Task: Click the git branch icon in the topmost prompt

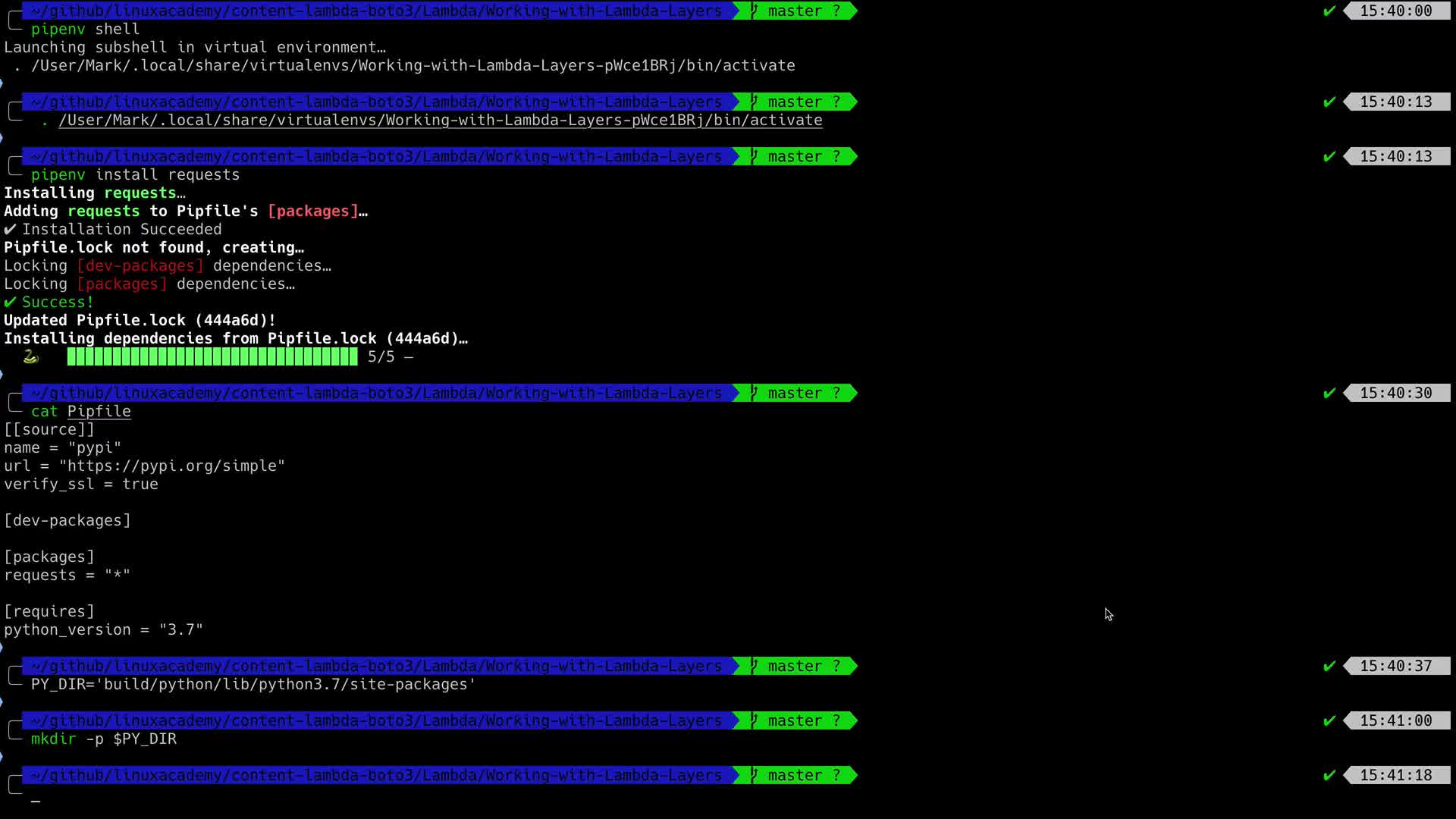Action: tap(754, 11)
